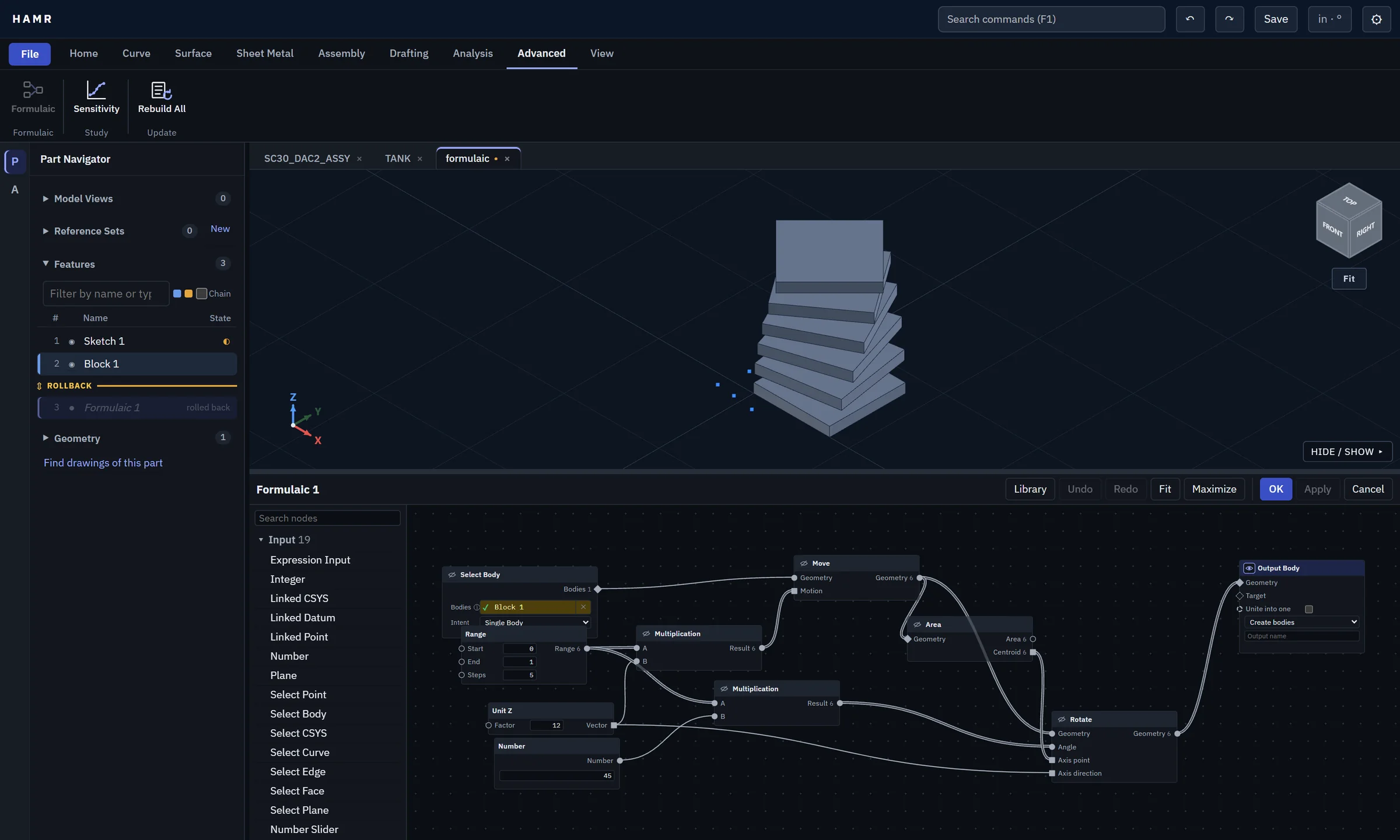Close the SC30_DAC2_ASSY tab
Viewport: 1400px width, 840px height.
(359, 159)
